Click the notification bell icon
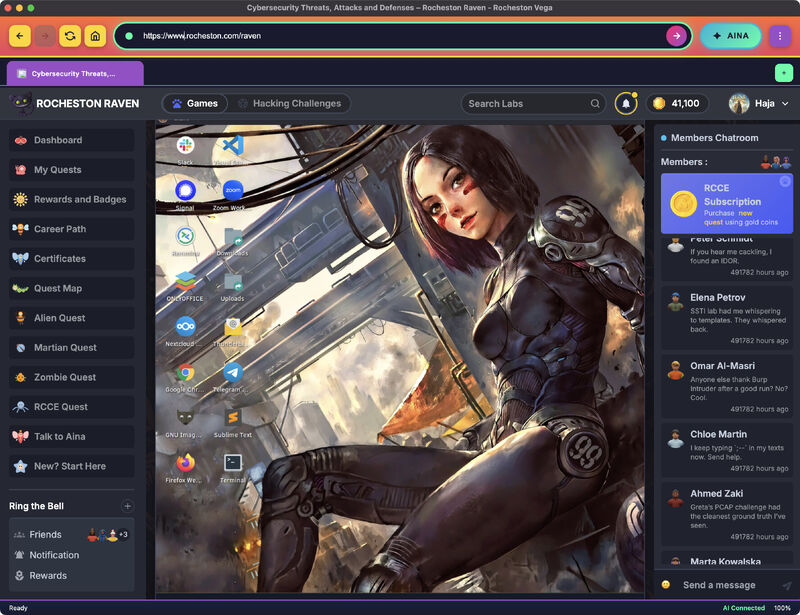The height and width of the screenshot is (615, 800). tap(626, 103)
